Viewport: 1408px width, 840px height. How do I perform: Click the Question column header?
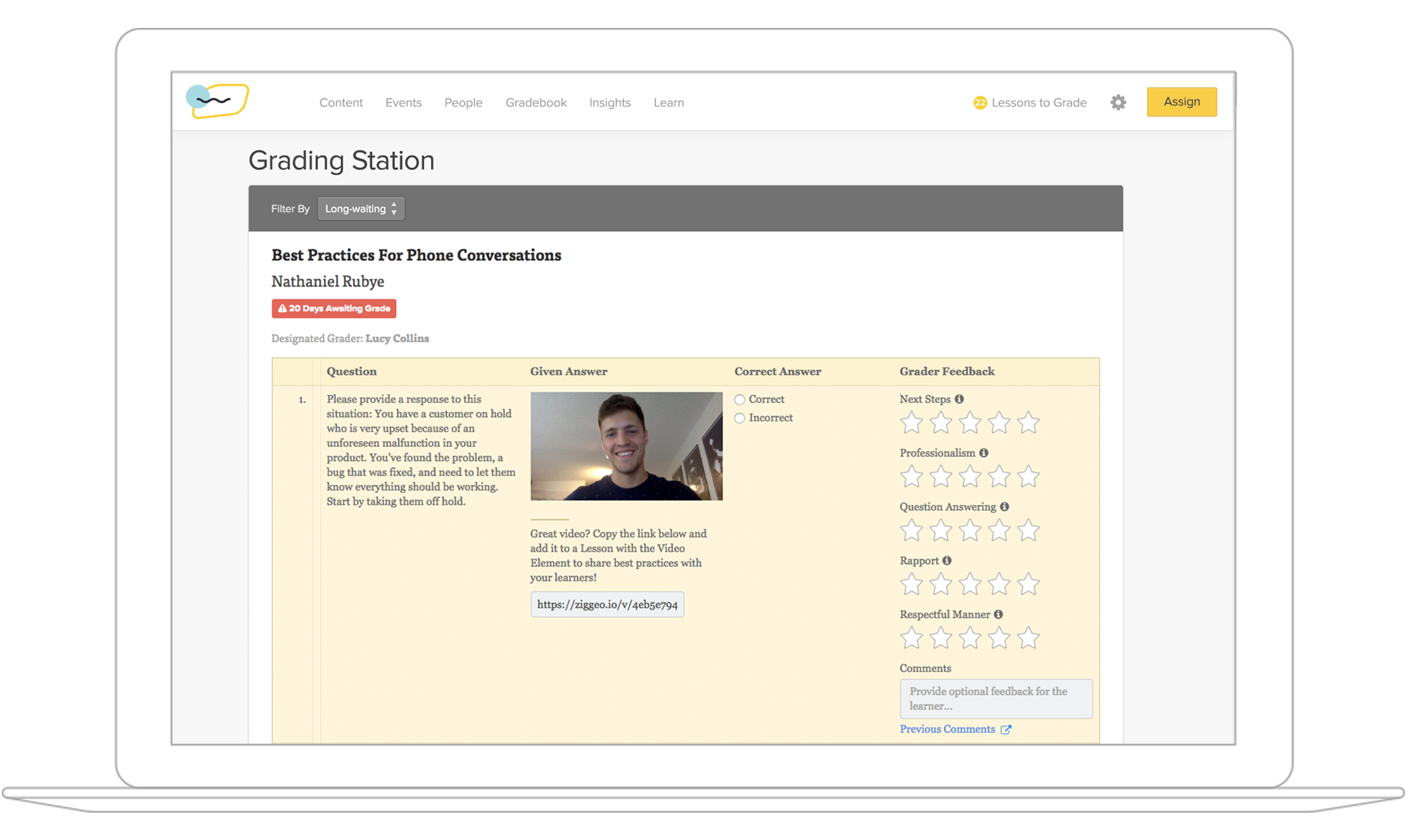(x=352, y=371)
